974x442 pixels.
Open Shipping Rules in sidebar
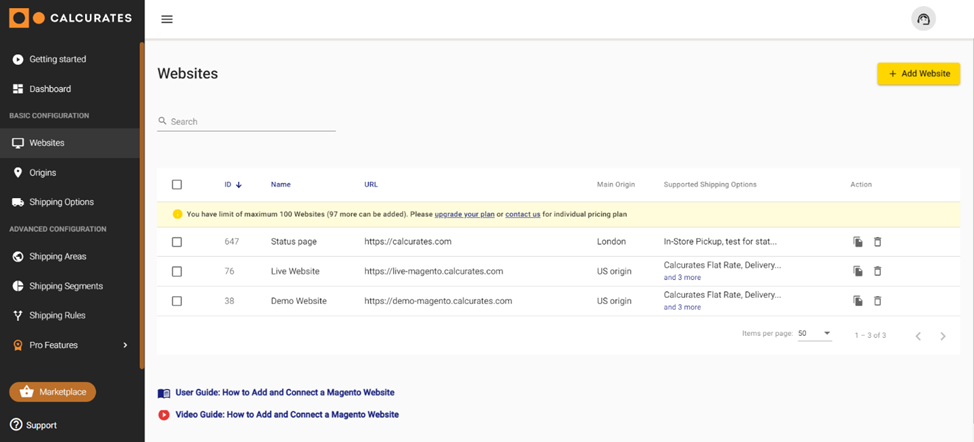pyautogui.click(x=70, y=315)
